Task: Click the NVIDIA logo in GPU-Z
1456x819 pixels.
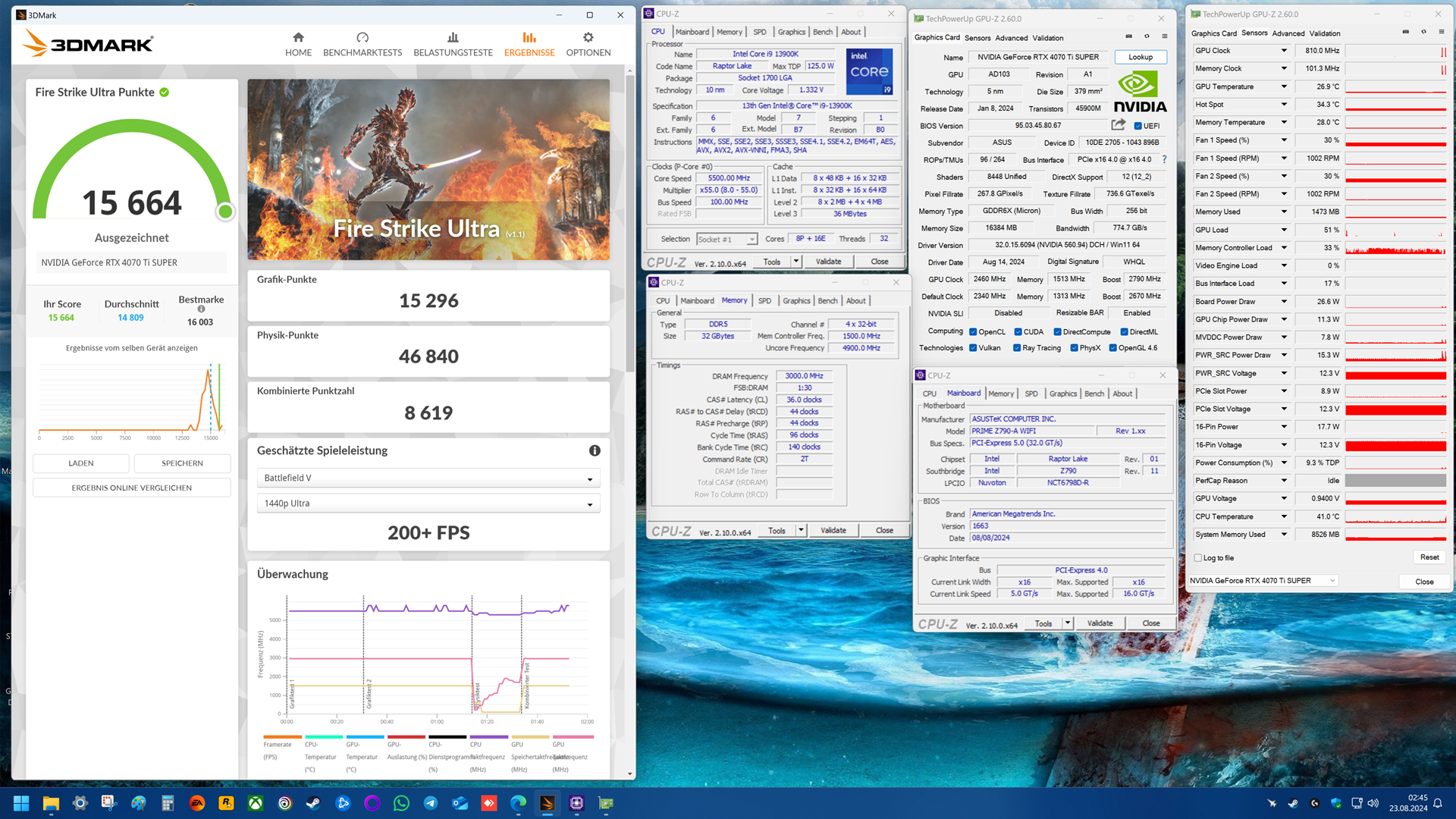Action: (1140, 92)
